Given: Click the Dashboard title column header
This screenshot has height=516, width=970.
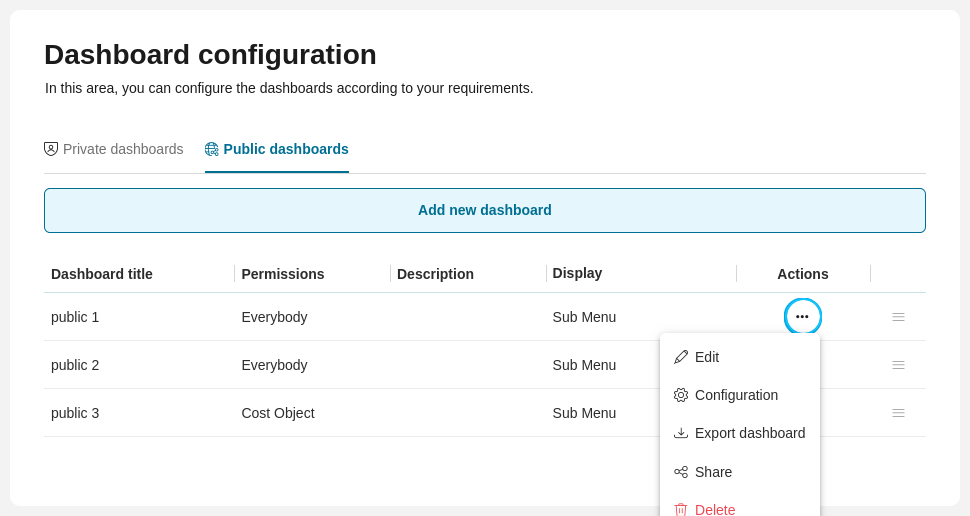Looking at the screenshot, I should 101,274.
